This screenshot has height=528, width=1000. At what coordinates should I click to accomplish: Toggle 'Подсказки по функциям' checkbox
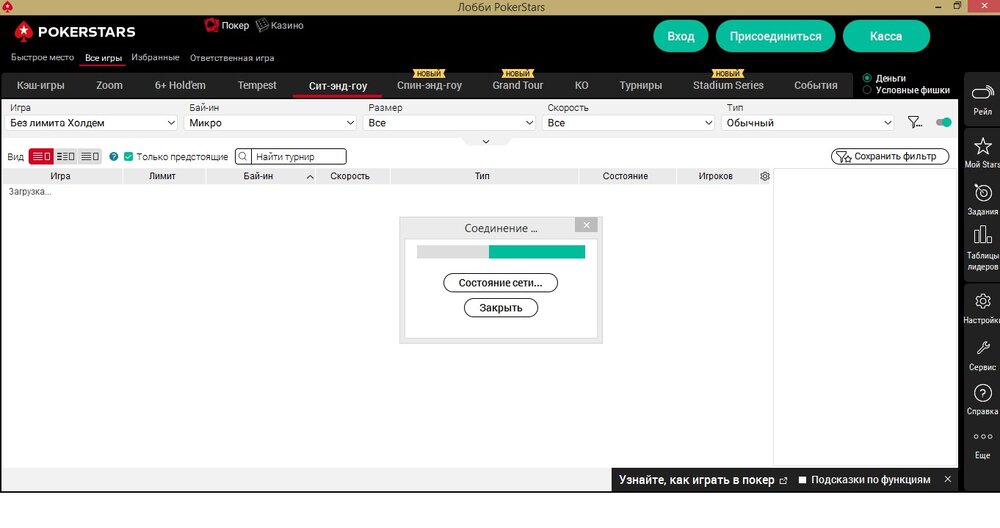point(802,480)
